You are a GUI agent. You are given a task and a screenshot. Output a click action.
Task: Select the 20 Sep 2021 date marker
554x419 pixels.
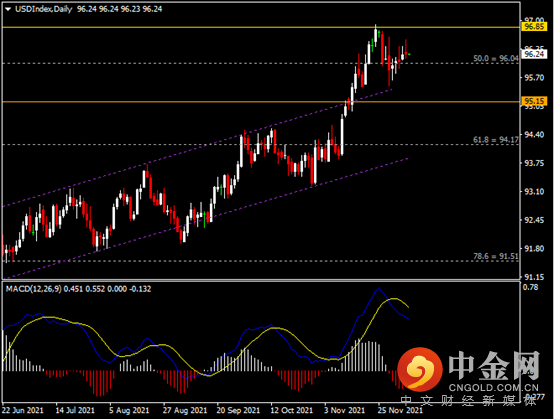point(238,411)
